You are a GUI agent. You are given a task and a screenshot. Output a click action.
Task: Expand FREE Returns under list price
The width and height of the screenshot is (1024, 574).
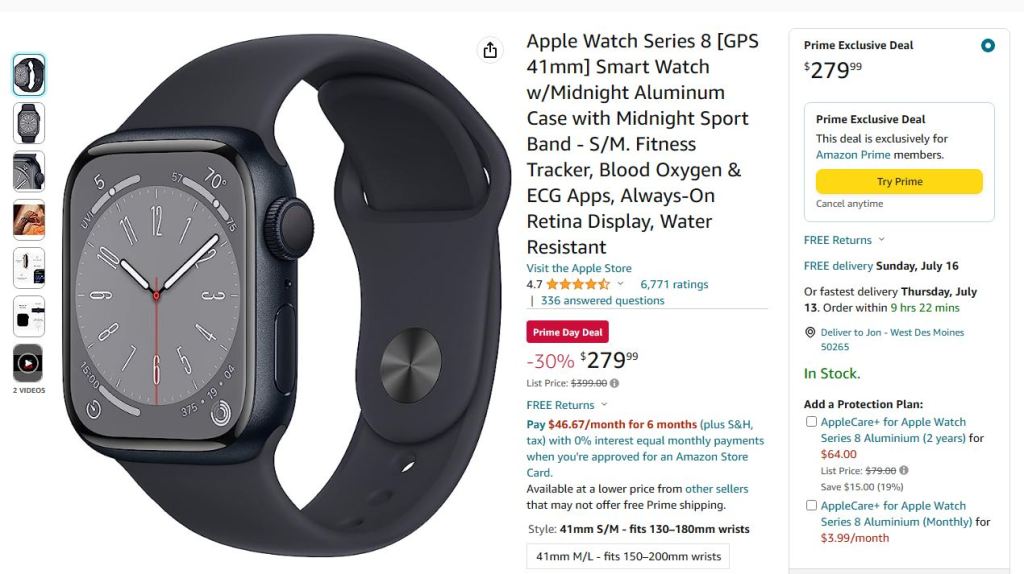pyautogui.click(x=567, y=405)
